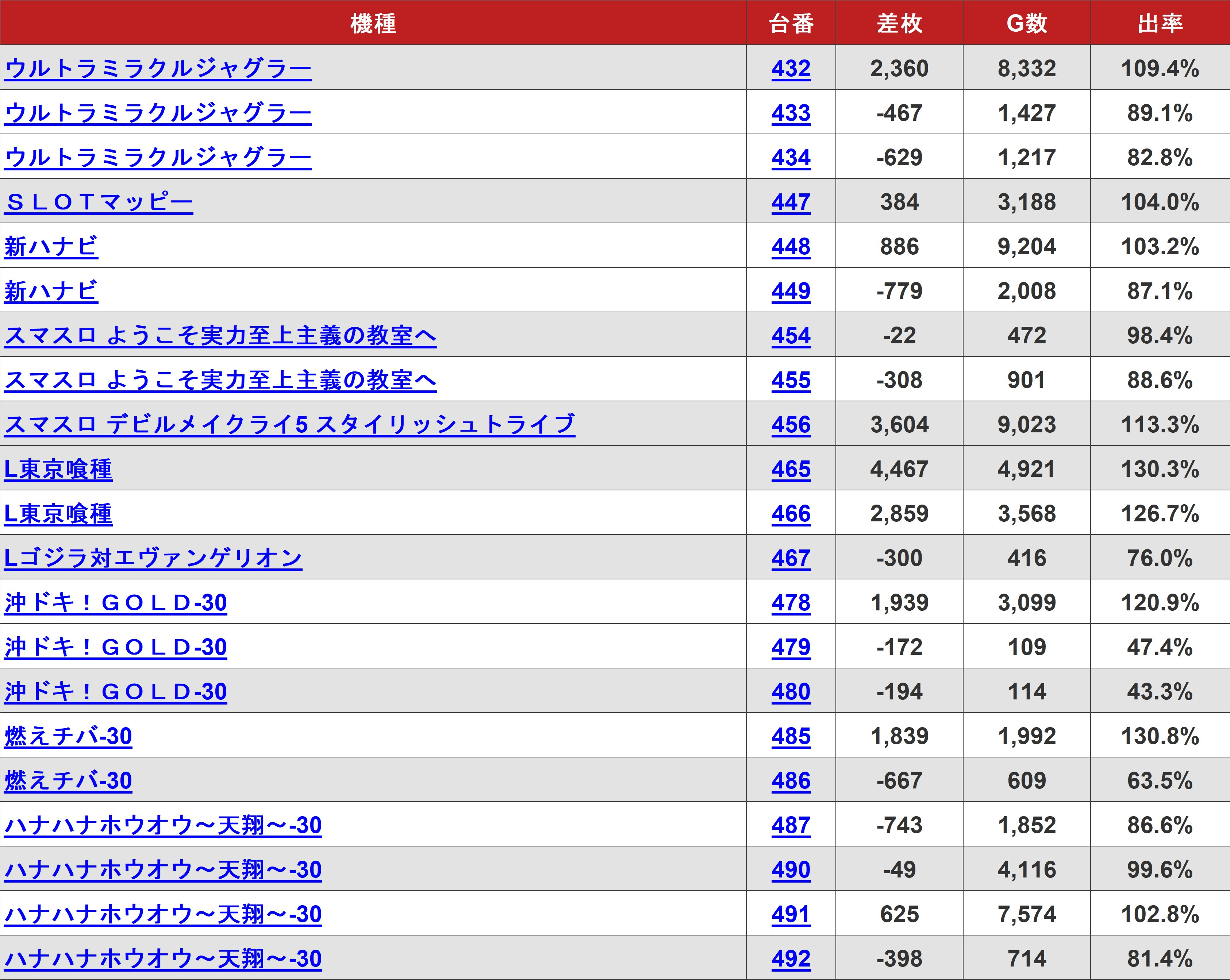Open 沖ドキ！GOLD-30 link in row 480
The width and height of the screenshot is (1230, 980).
[x=116, y=691]
